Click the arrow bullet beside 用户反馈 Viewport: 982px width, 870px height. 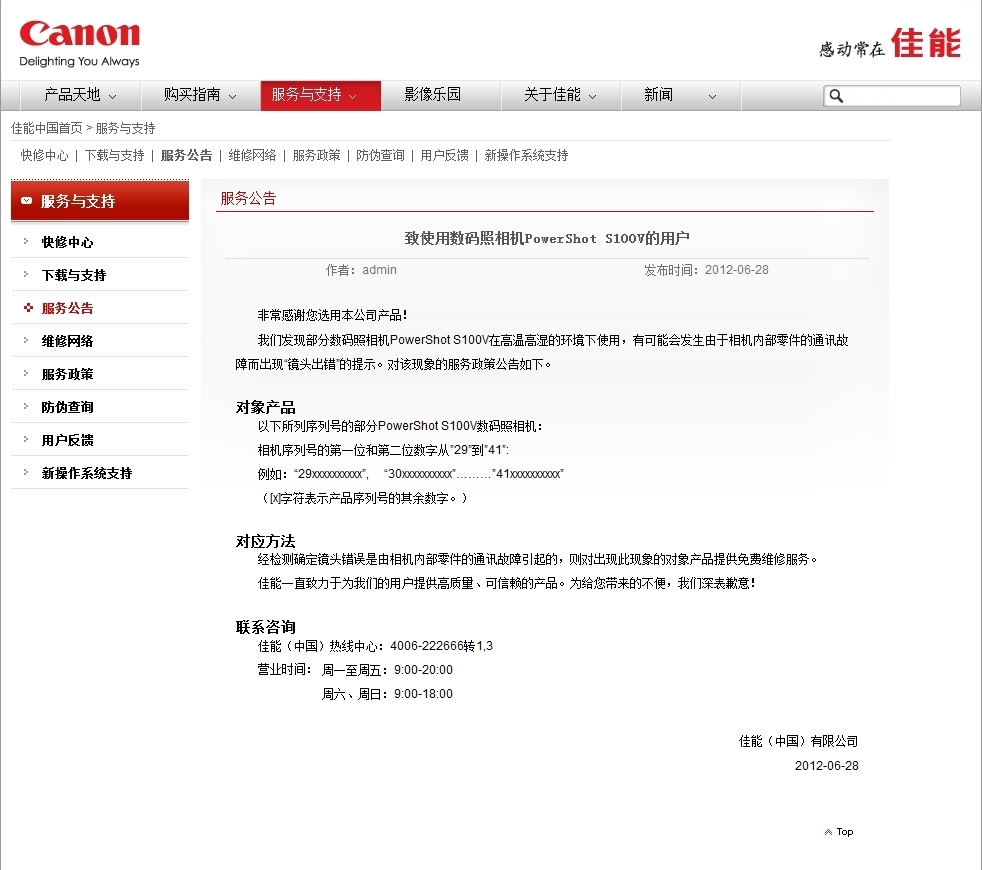pos(26,438)
